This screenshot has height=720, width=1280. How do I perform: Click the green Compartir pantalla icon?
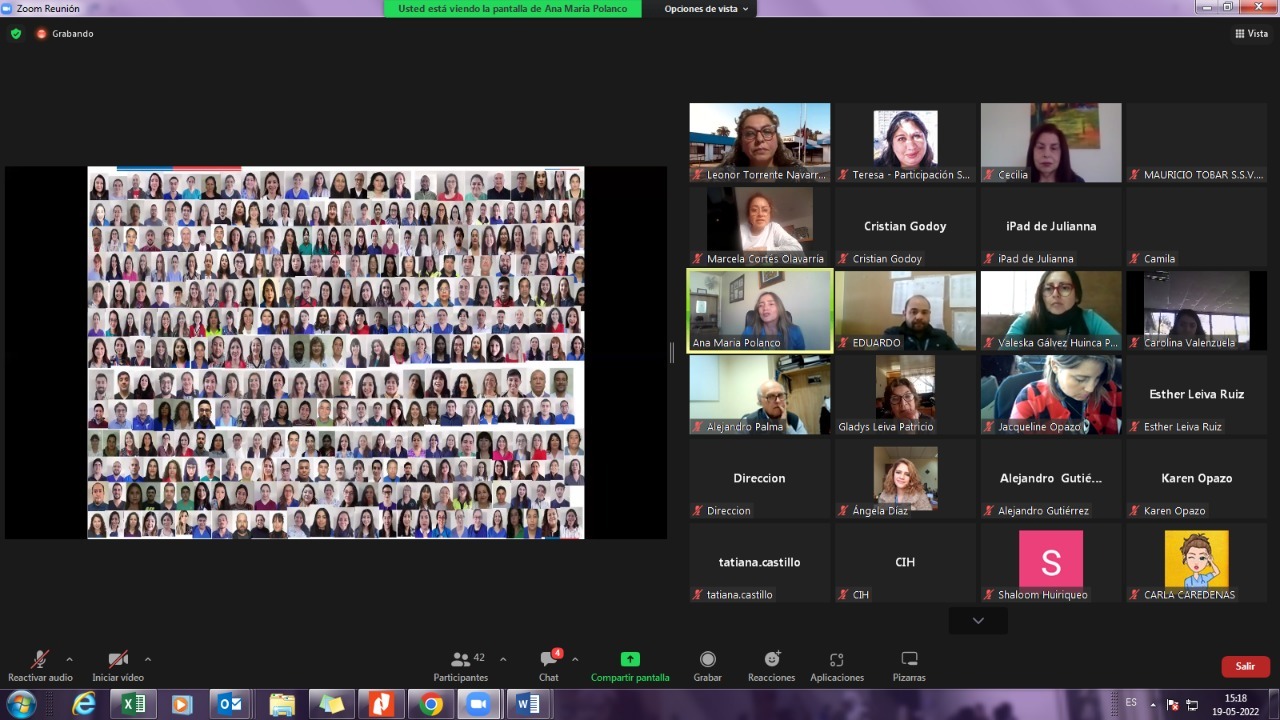pos(630,660)
